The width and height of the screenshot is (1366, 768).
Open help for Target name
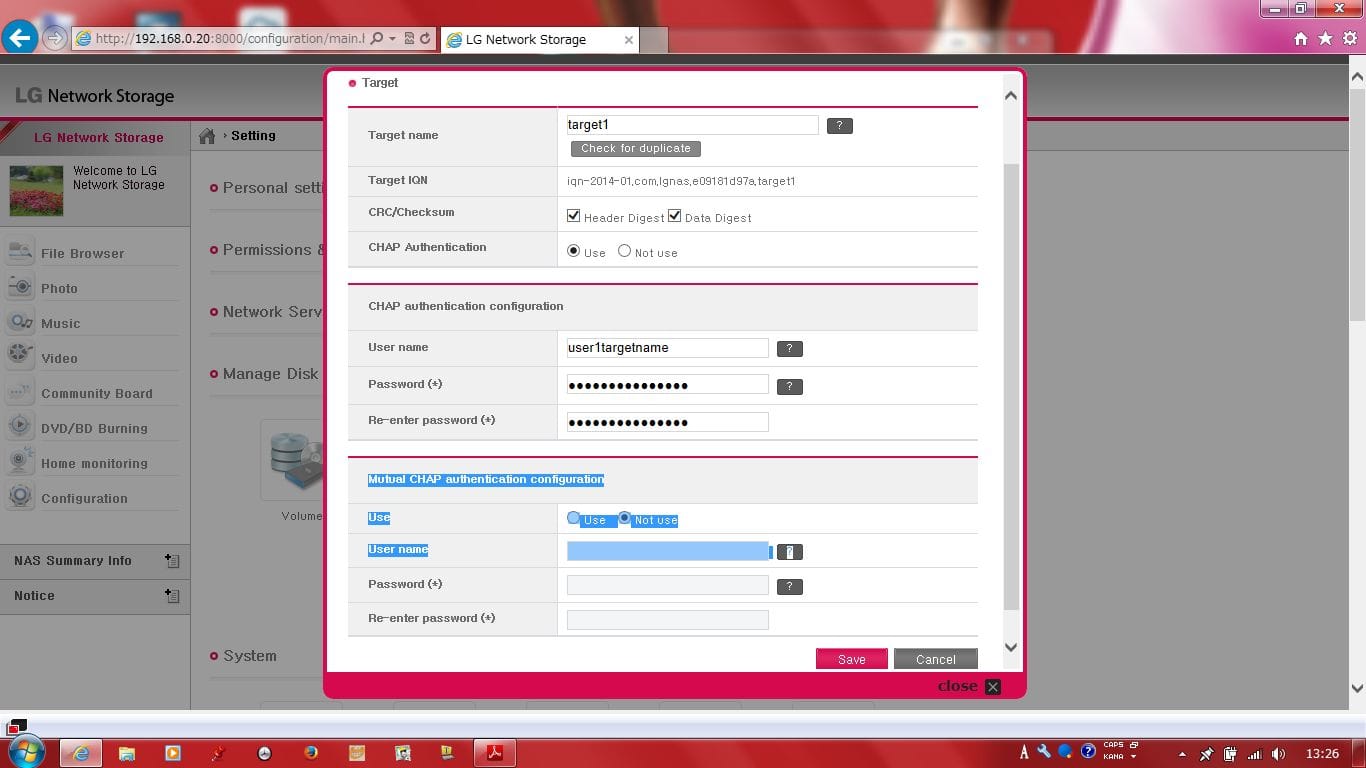(840, 126)
